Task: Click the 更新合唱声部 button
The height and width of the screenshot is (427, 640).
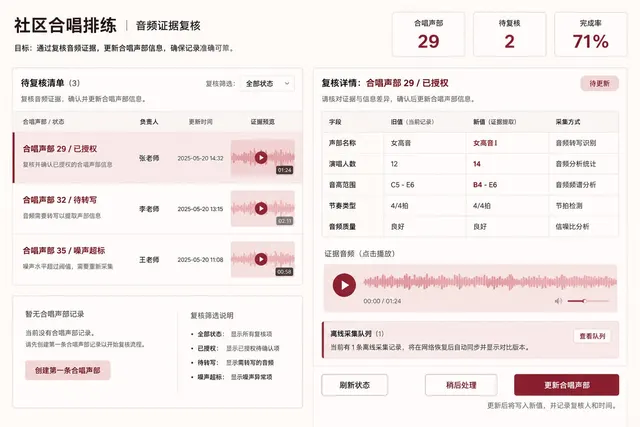Action: click(x=567, y=385)
